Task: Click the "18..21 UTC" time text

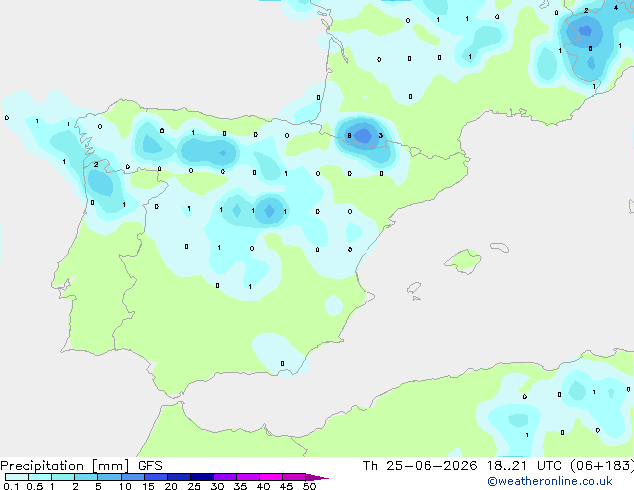Action: 524,466
